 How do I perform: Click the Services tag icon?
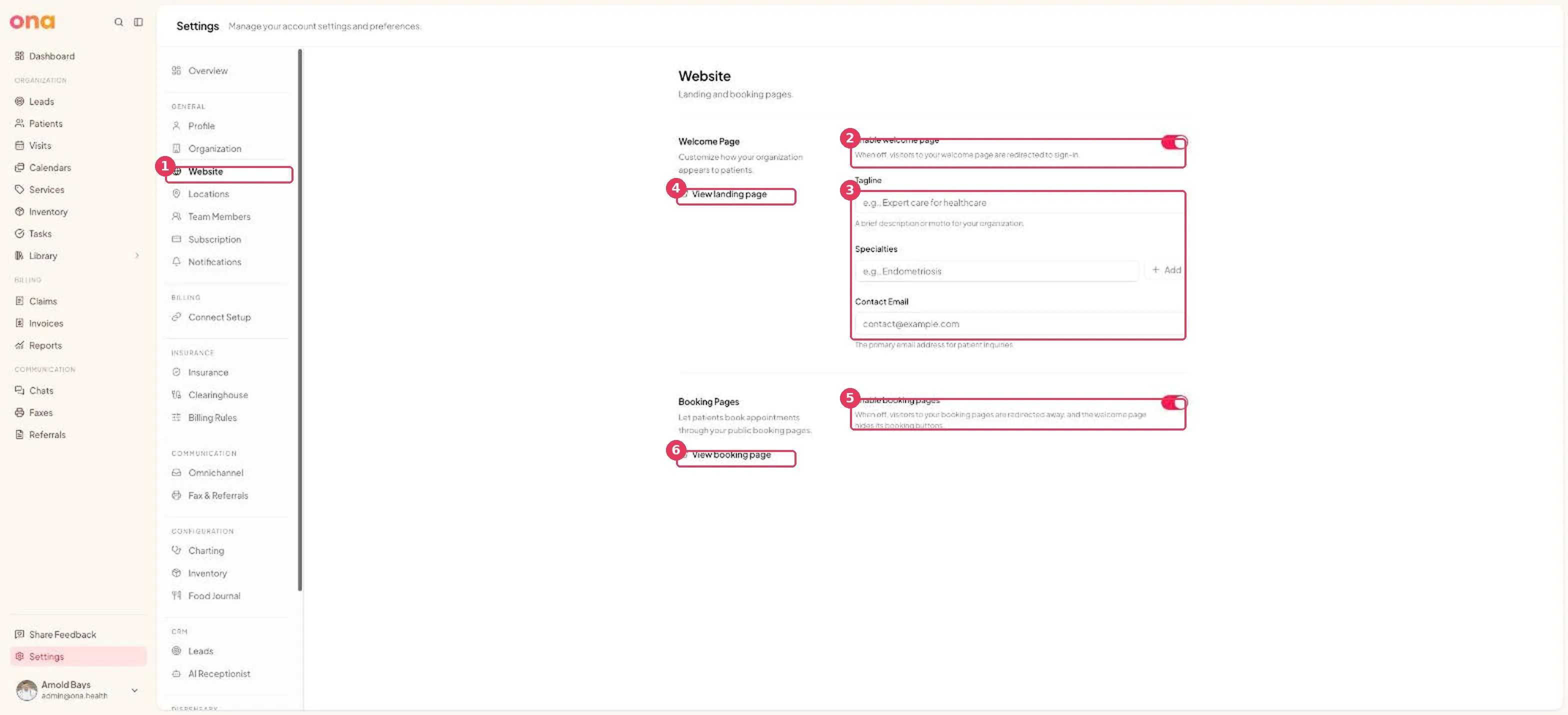[19, 189]
